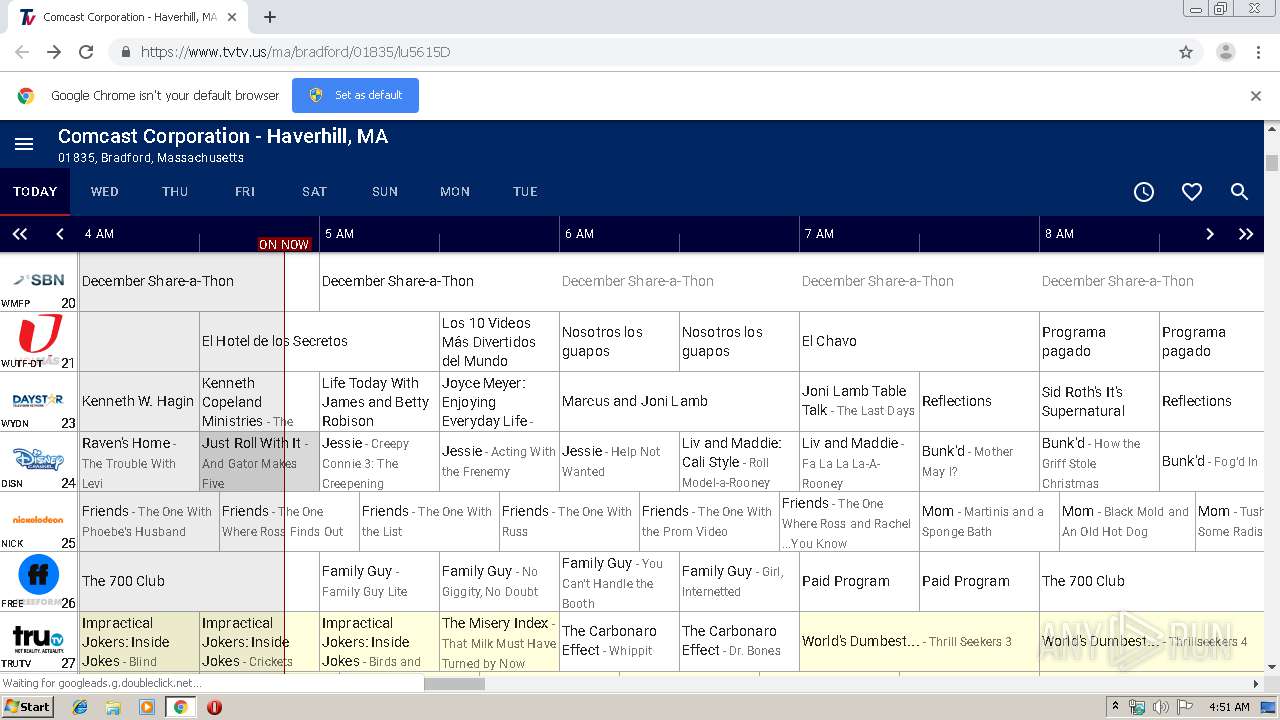
Task: Open Liv and Maddie: Cali Style listing
Action: [x=739, y=462]
